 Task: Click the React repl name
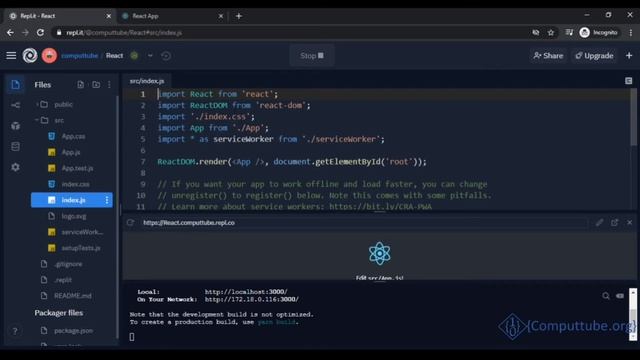(114, 56)
